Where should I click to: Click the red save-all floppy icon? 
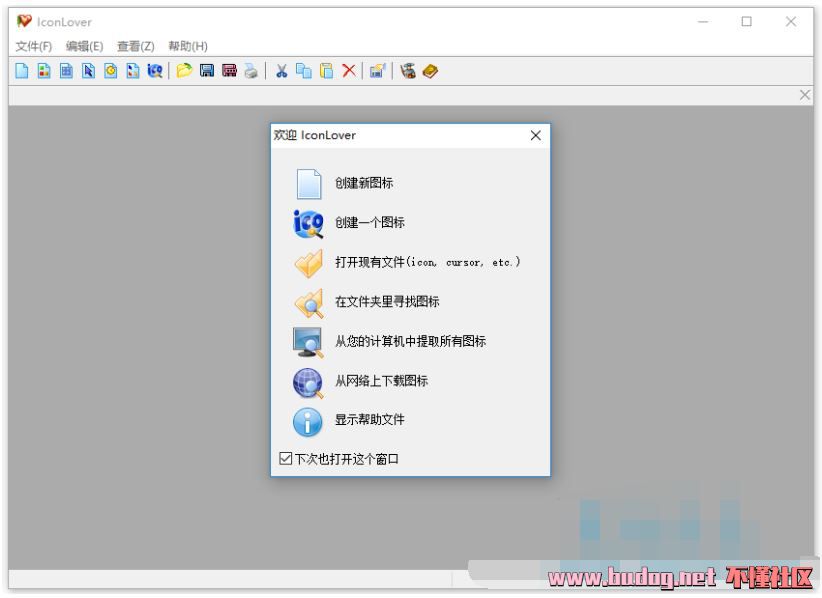[x=229, y=70]
